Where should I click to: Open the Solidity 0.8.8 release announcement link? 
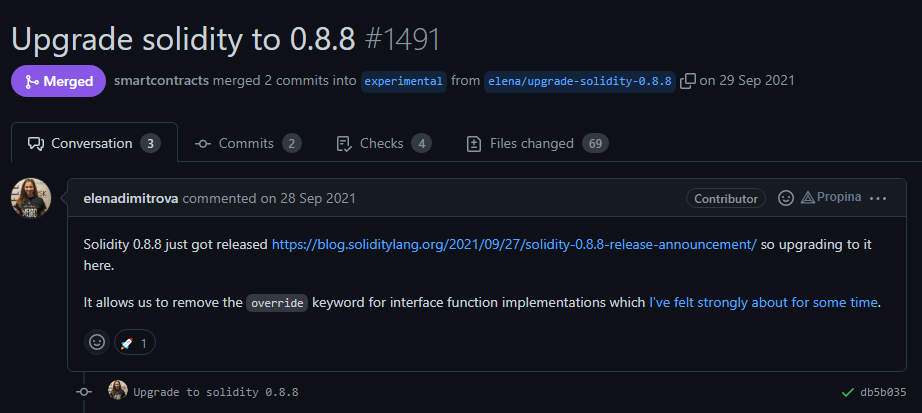514,243
